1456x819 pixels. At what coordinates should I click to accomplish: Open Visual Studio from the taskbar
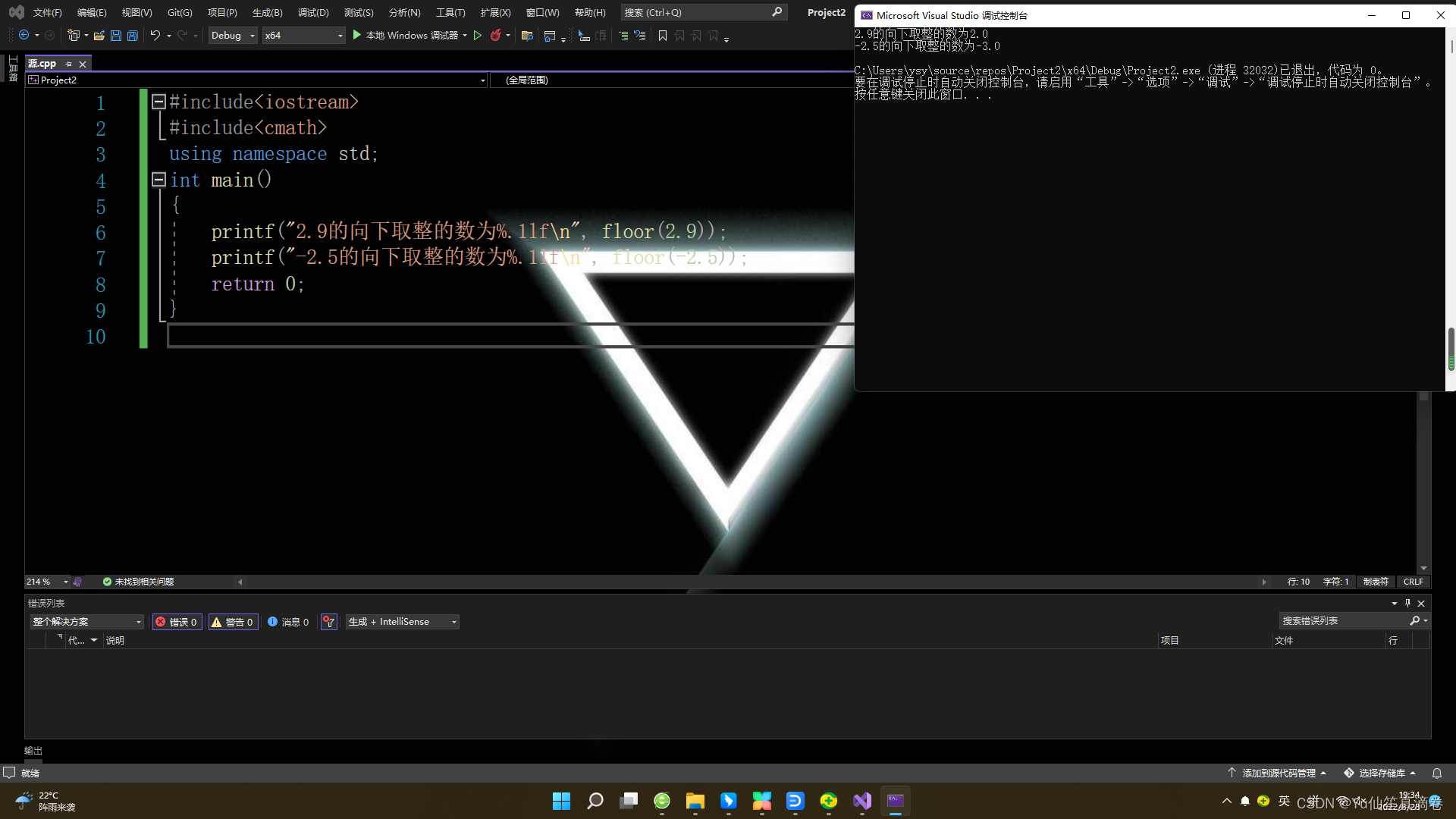click(x=862, y=801)
